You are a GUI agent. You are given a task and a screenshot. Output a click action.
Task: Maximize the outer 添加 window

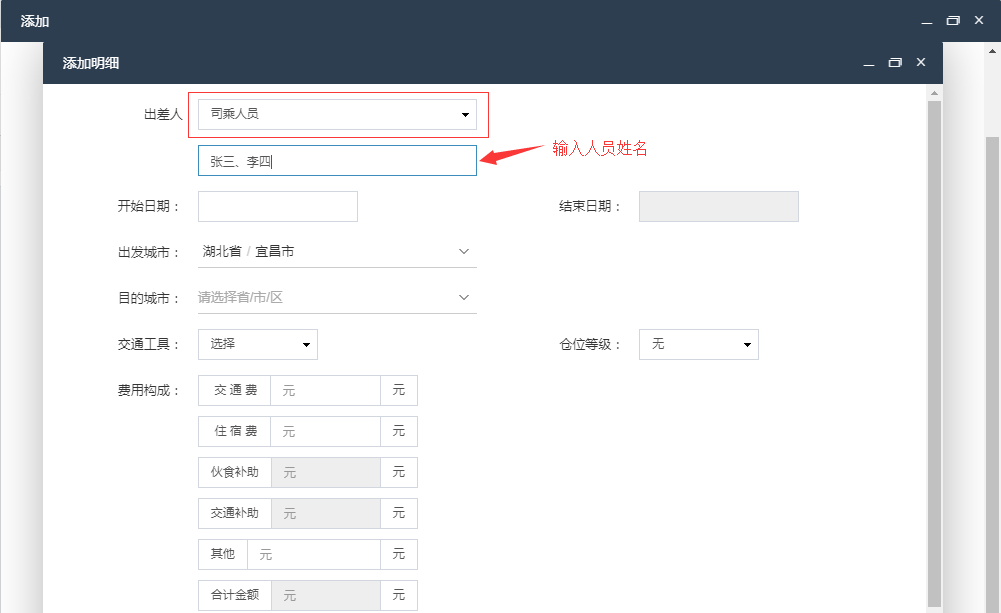[x=953, y=20]
